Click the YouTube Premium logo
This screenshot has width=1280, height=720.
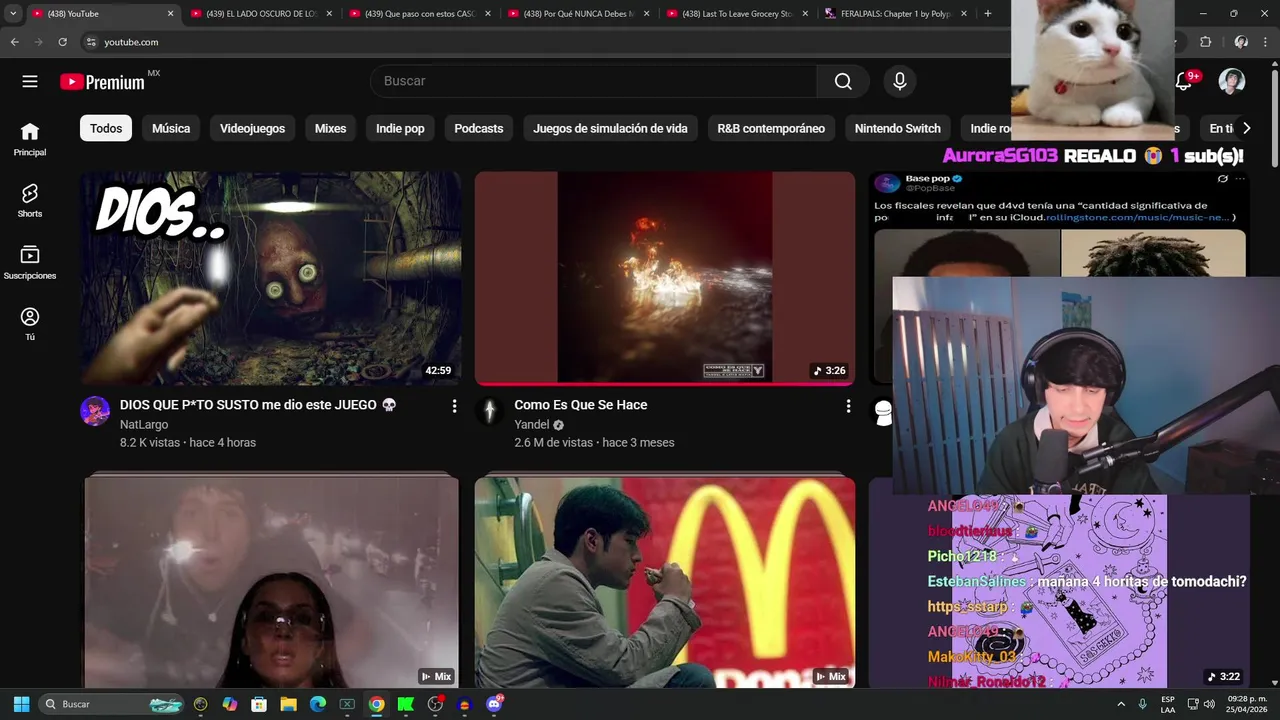tap(103, 82)
